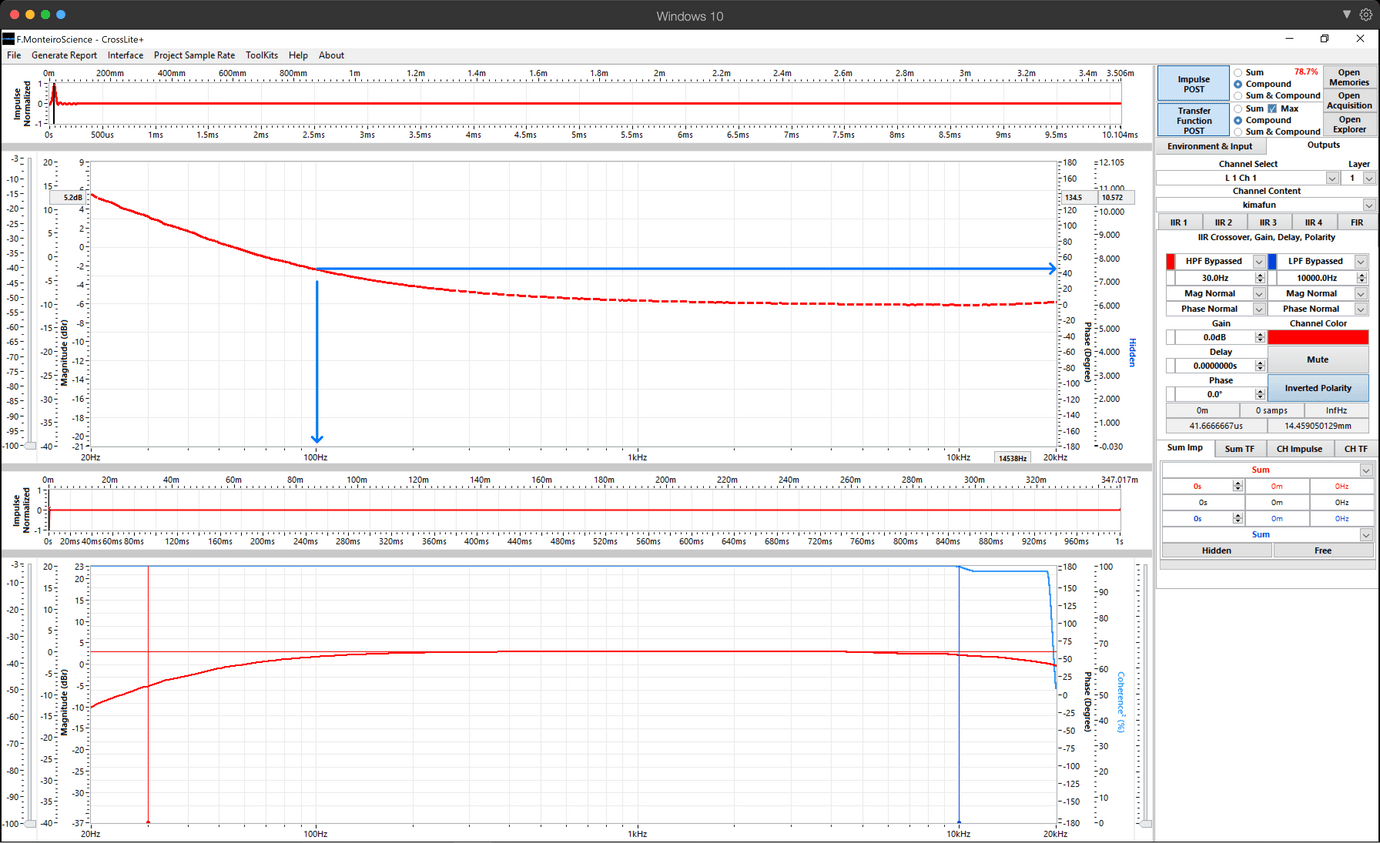Click the 14538Hz cursor readout label

(x=1011, y=457)
